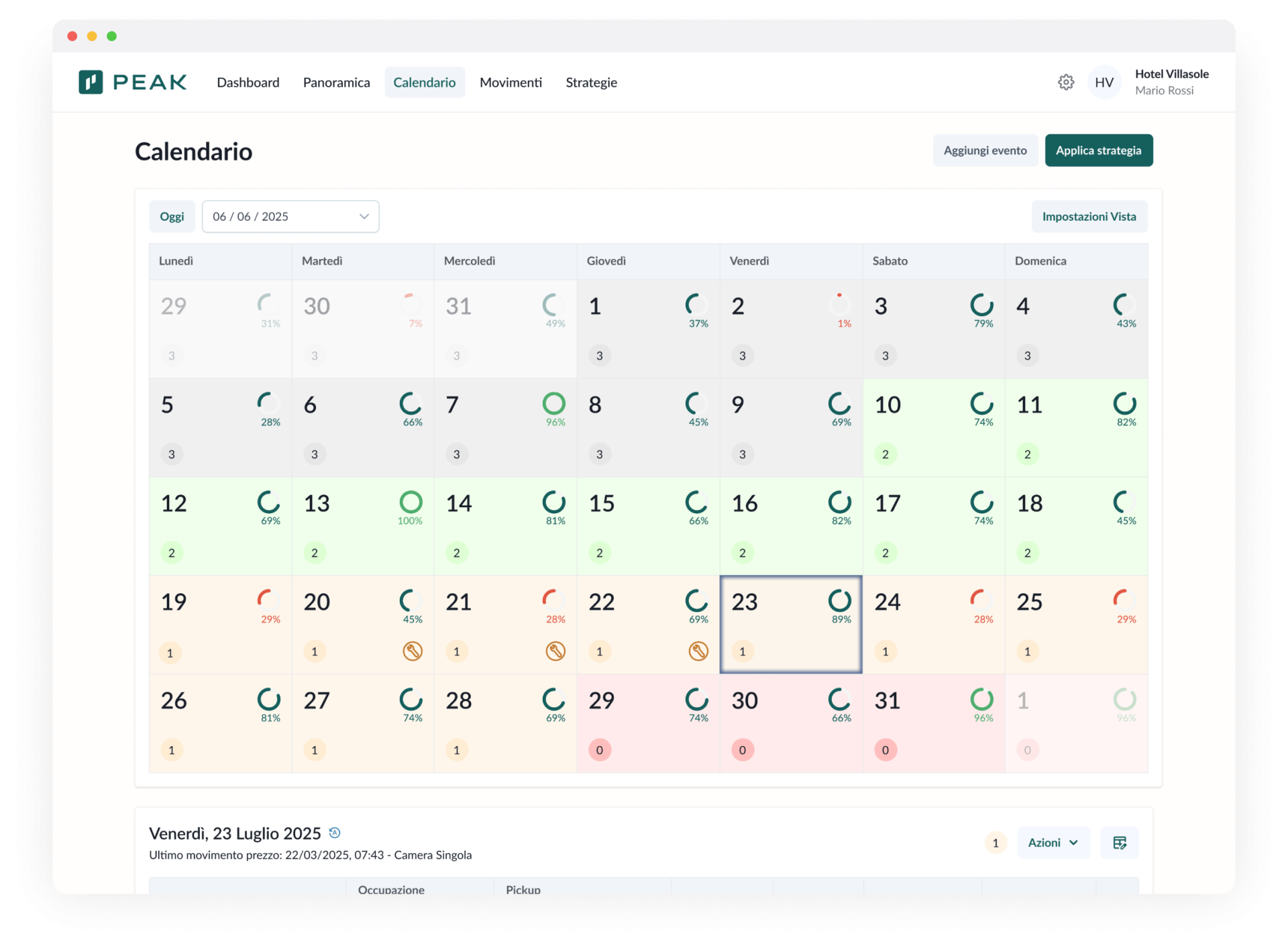
Task: Open the date picker dropdown 06/06/2025
Action: point(290,217)
